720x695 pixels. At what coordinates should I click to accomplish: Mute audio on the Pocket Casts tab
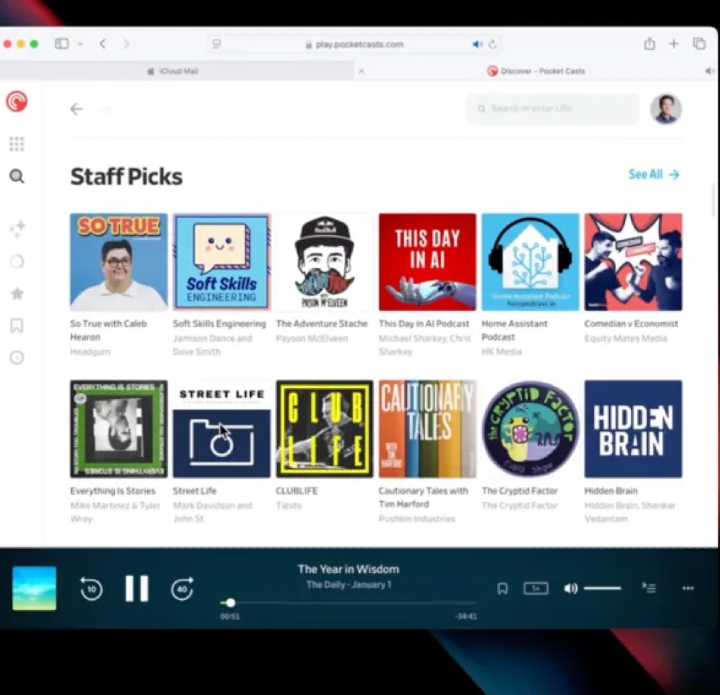tap(710, 71)
